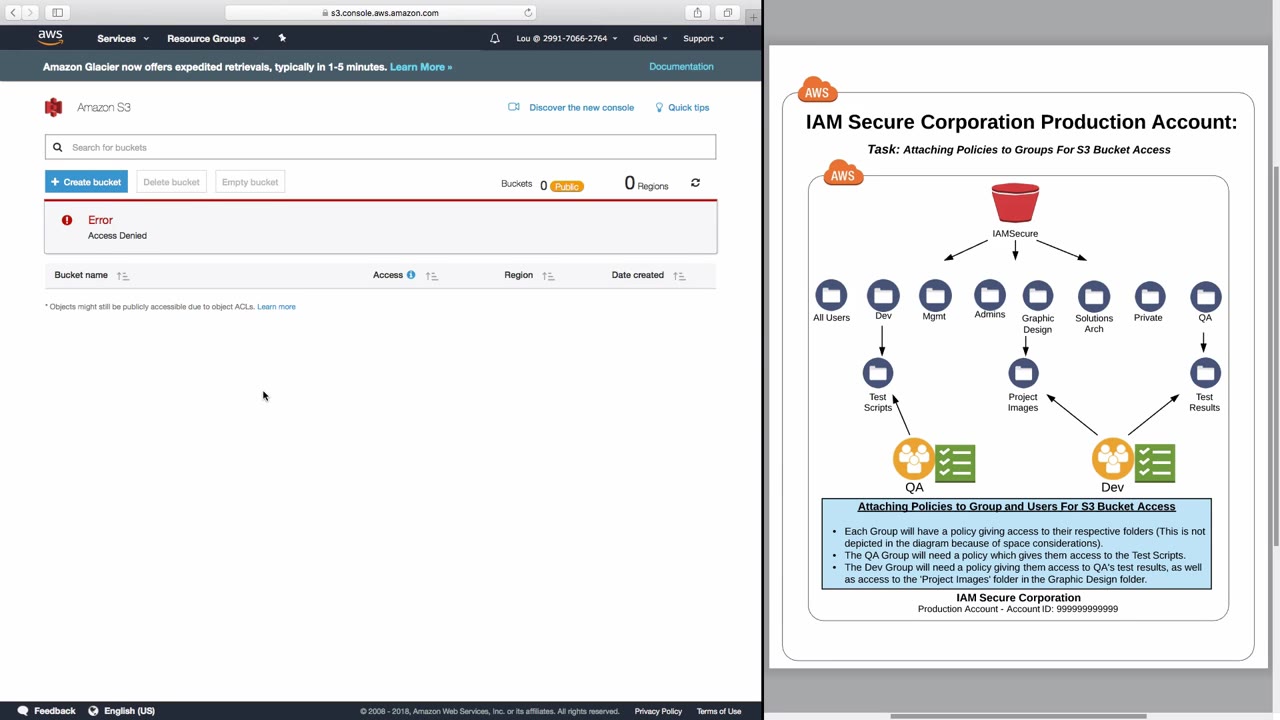1280x720 pixels.
Task: Open Discover the new console link
Action: 581,107
